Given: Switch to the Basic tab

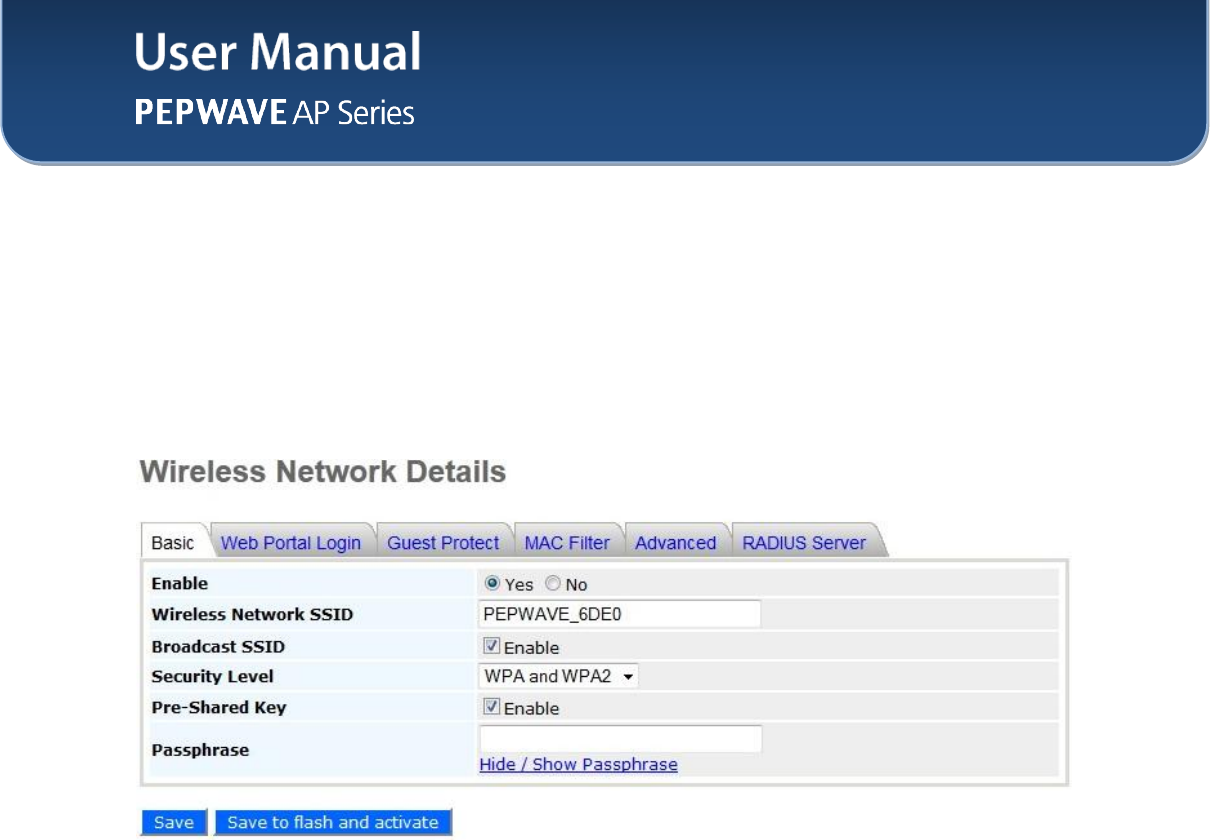Looking at the screenshot, I should [x=173, y=543].
